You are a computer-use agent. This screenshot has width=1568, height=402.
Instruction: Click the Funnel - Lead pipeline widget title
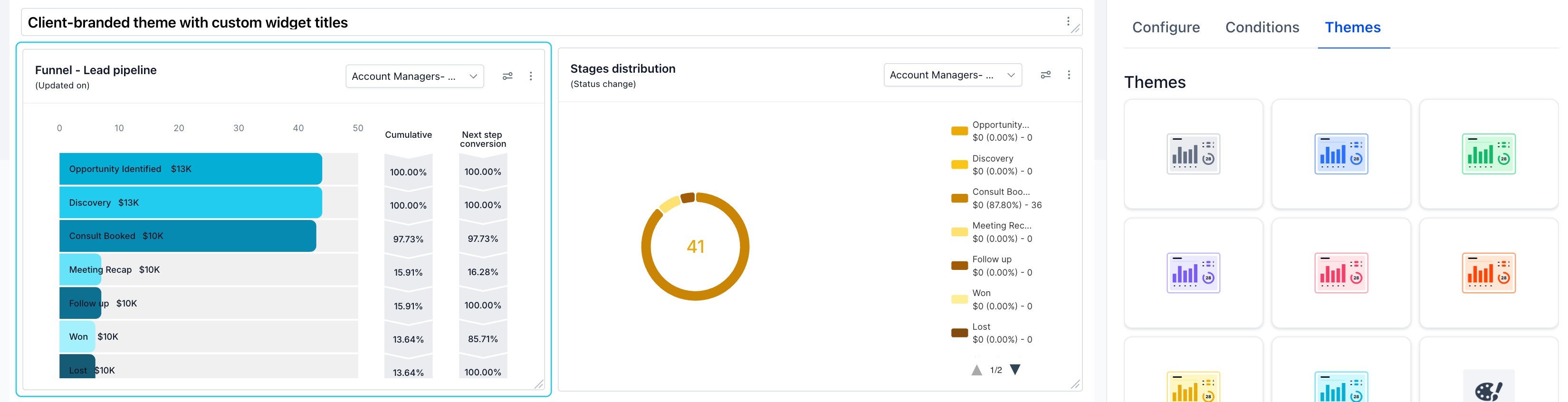tap(96, 70)
